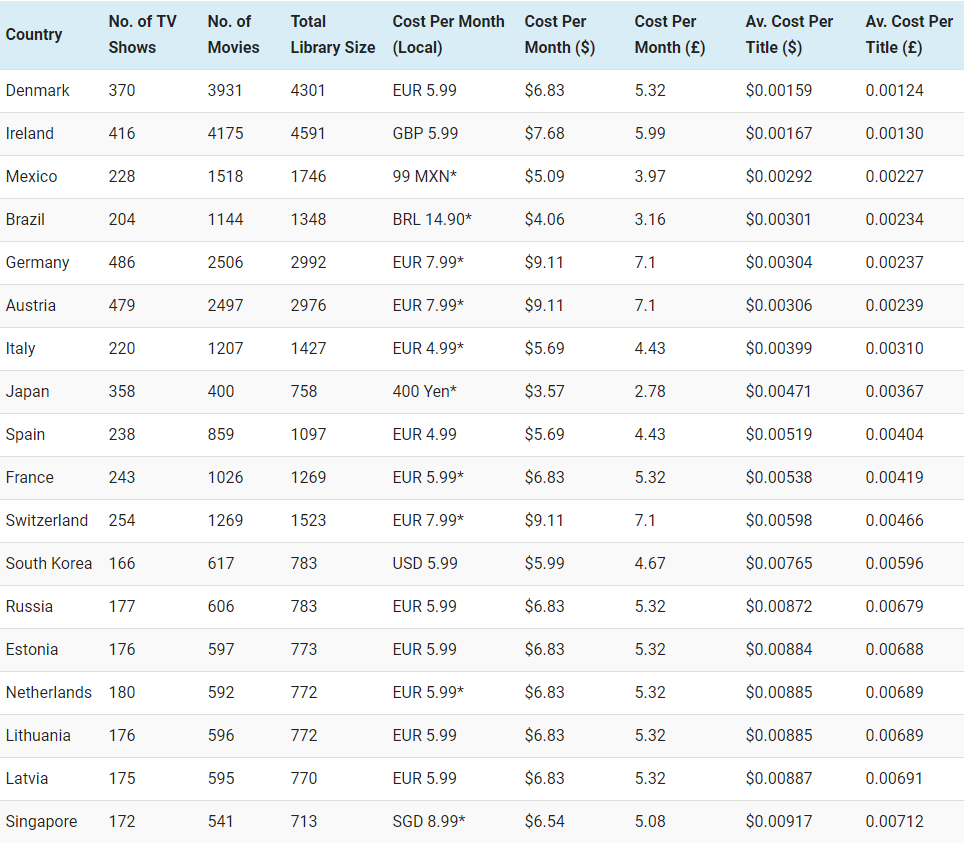Click the Ireland row name
Image resolution: width=964 pixels, height=845 pixels.
[30, 133]
